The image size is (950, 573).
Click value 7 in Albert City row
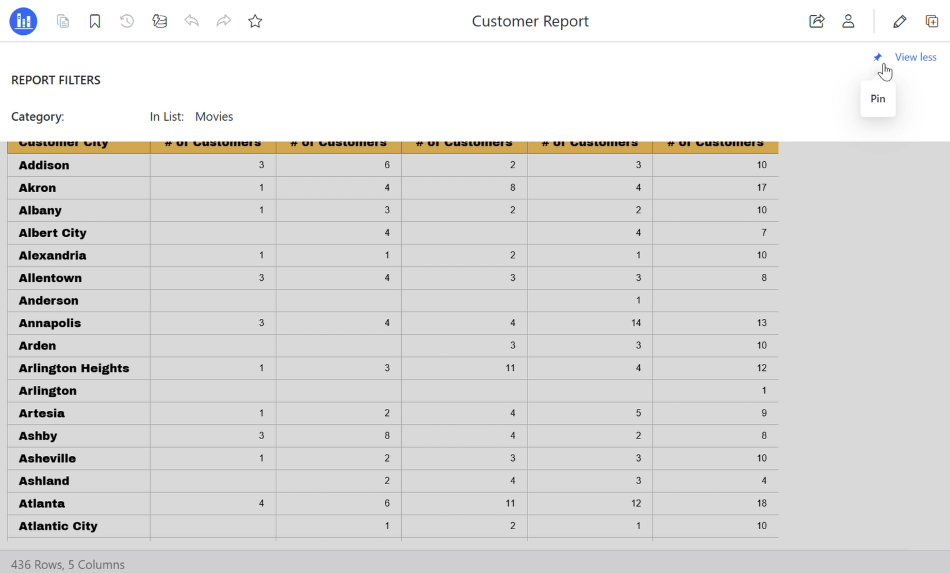click(x=764, y=233)
